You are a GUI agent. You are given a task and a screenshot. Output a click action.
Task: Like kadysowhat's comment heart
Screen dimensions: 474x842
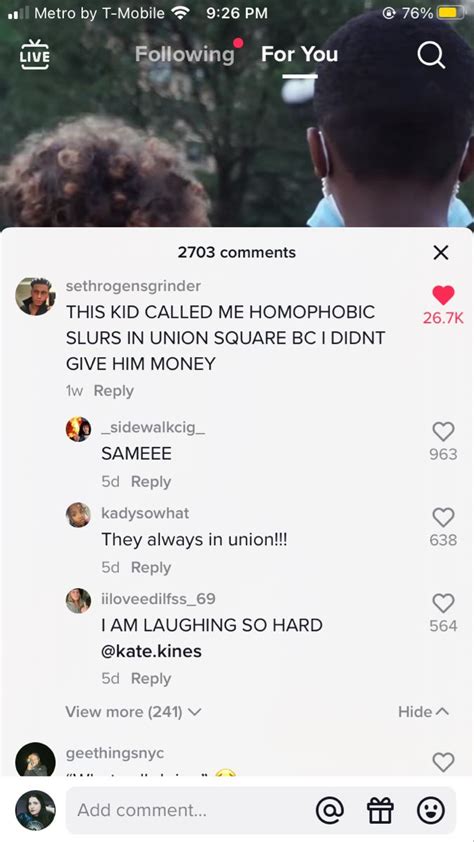443,517
